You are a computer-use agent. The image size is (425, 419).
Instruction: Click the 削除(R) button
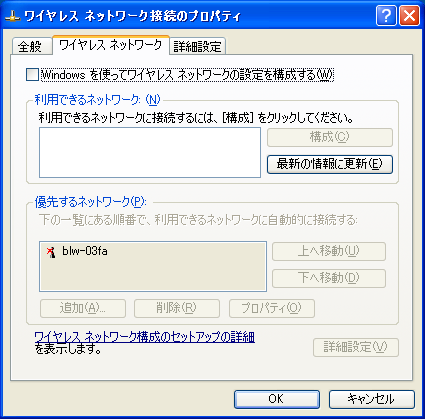(177, 308)
